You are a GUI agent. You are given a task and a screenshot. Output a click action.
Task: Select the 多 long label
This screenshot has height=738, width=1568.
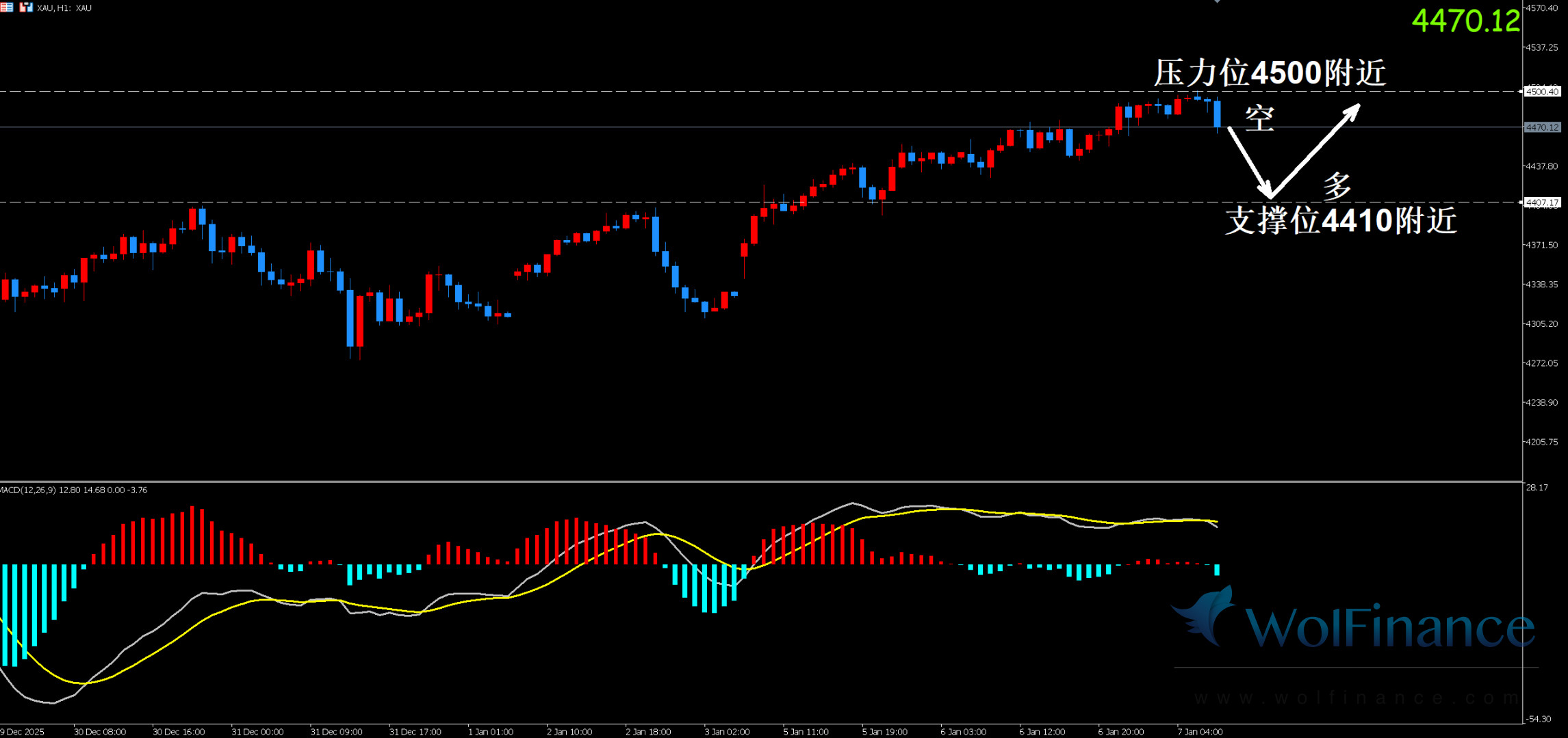(1337, 185)
